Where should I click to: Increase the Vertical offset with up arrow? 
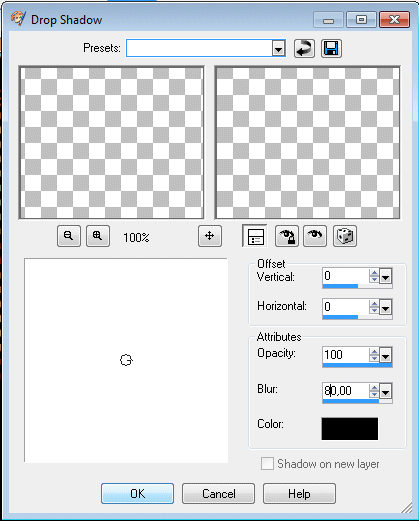374,273
